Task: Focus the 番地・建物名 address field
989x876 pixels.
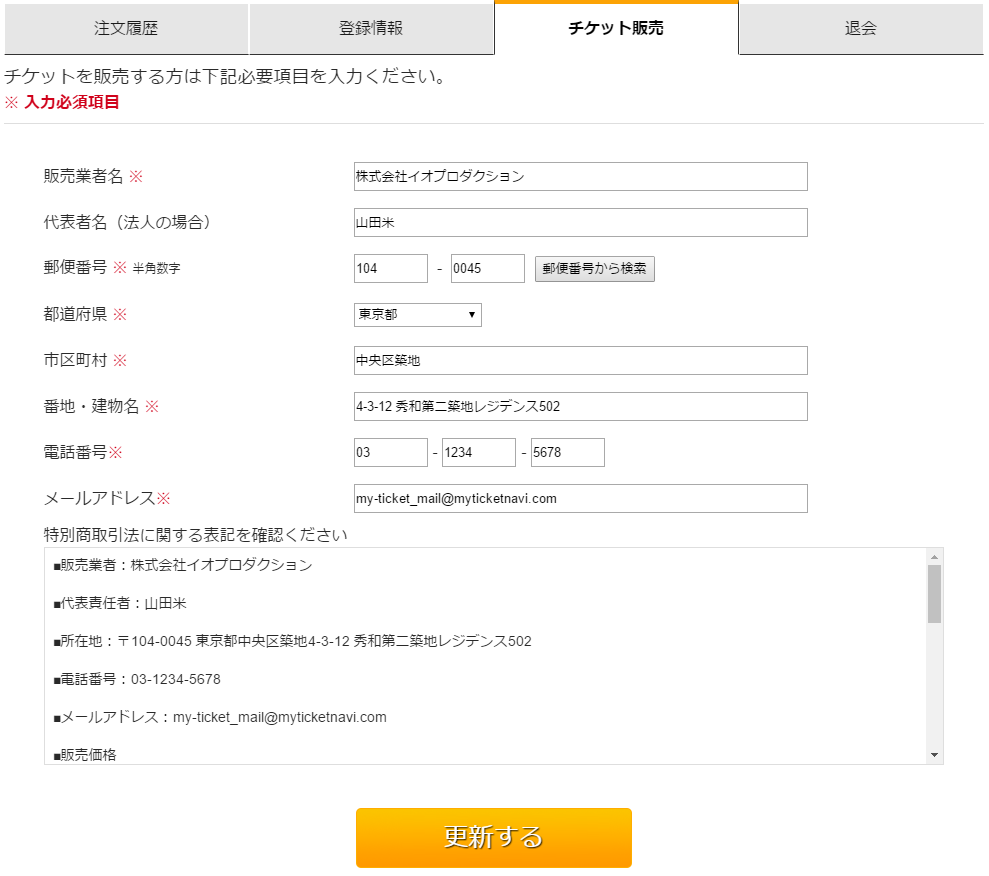Action: (580, 407)
